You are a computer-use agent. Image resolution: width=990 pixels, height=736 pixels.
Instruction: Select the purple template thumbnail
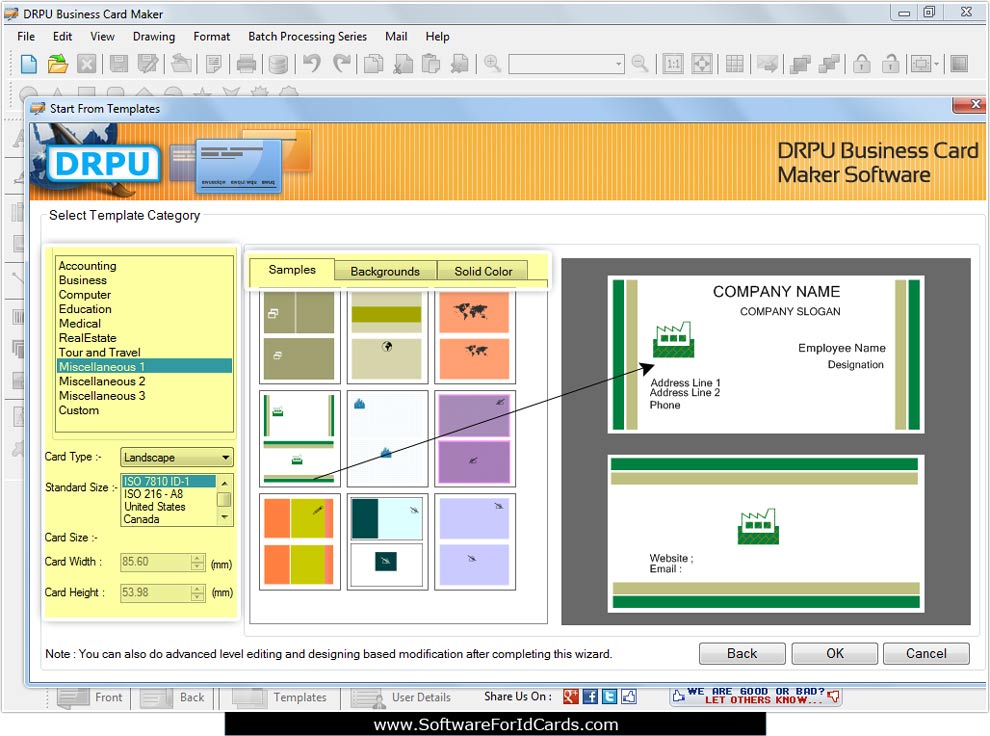pyautogui.click(x=474, y=438)
